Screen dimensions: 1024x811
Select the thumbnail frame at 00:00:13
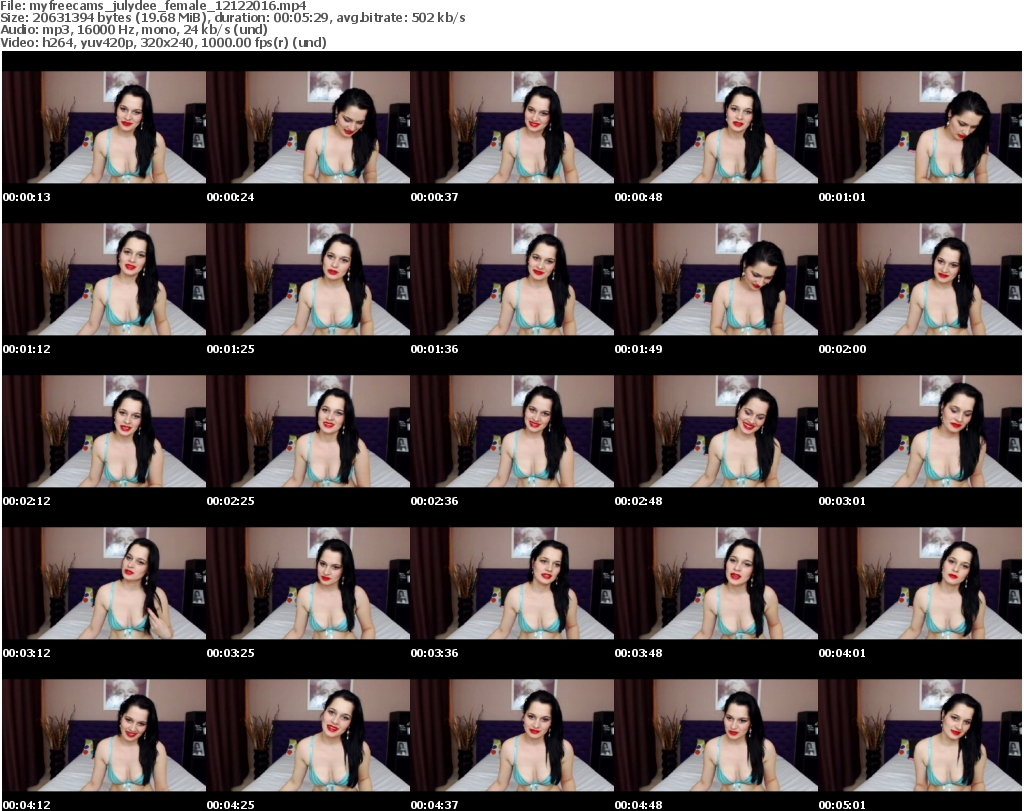coord(104,127)
